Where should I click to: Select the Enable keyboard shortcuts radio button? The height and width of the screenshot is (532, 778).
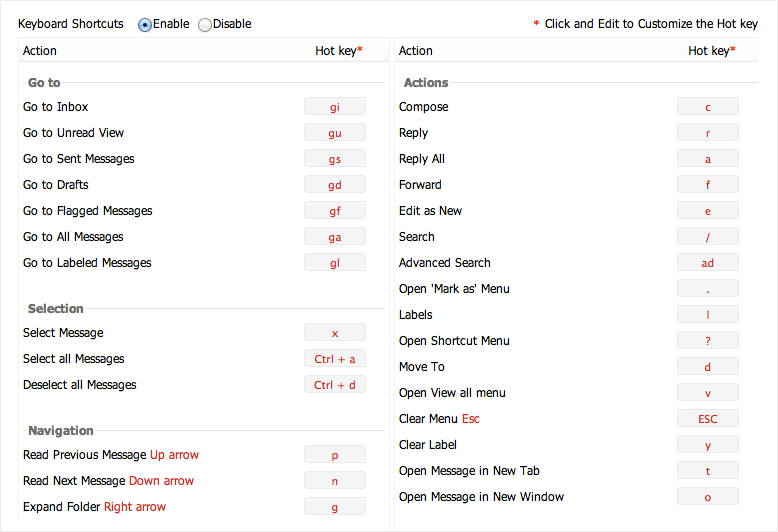145,25
